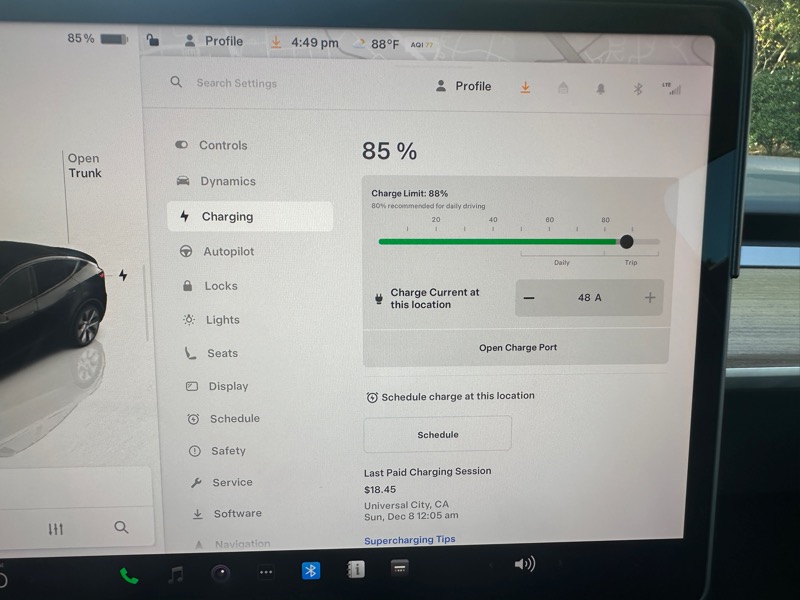Click the Schedule charge button

click(x=437, y=435)
